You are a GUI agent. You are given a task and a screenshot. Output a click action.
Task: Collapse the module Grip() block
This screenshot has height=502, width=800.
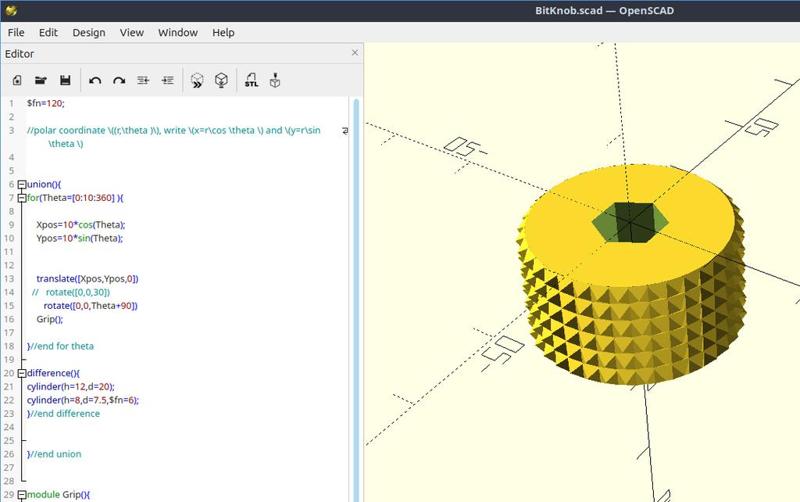pyautogui.click(x=22, y=495)
